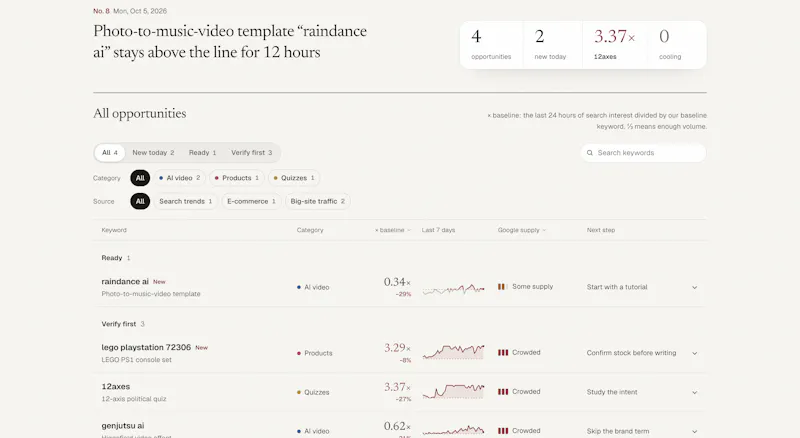
Task: Expand the lego playstation 72306 row chevron
Action: (694, 353)
